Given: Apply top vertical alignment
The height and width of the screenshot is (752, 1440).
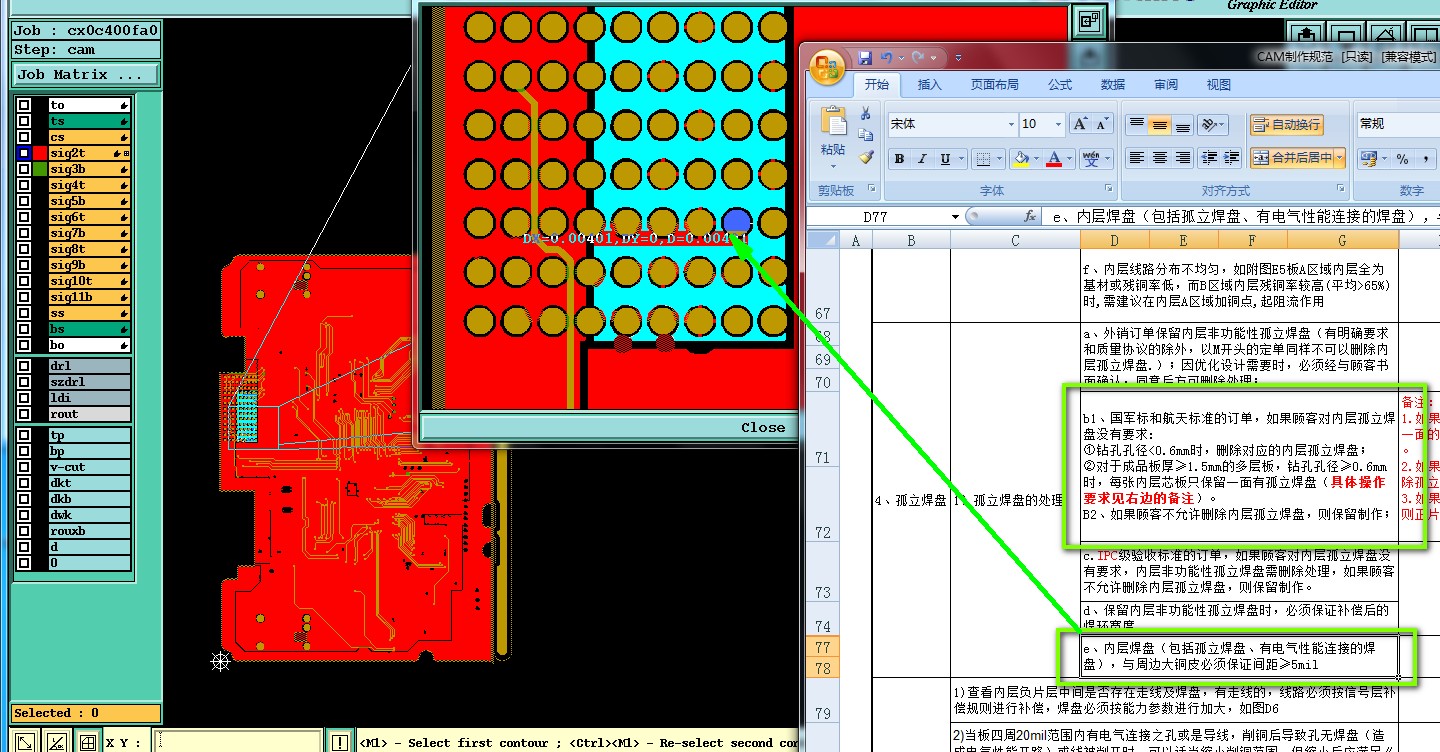Looking at the screenshot, I should coord(1136,125).
